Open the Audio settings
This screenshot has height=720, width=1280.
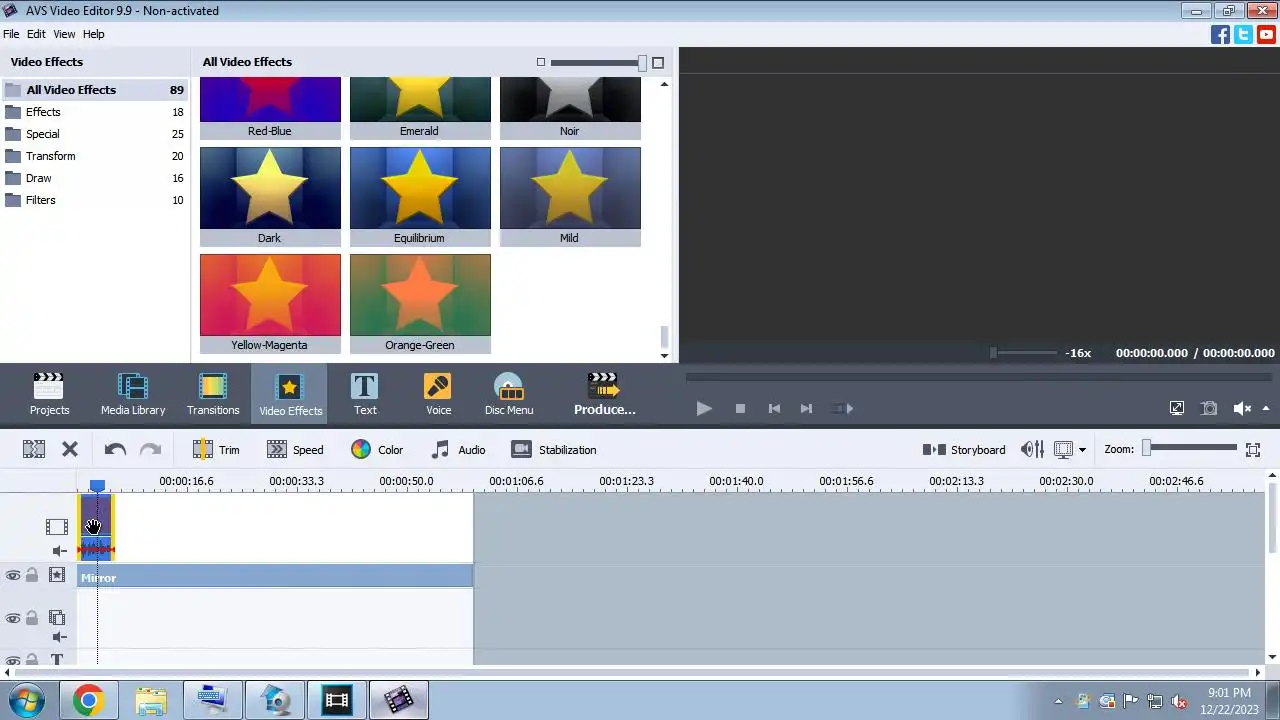click(x=458, y=450)
